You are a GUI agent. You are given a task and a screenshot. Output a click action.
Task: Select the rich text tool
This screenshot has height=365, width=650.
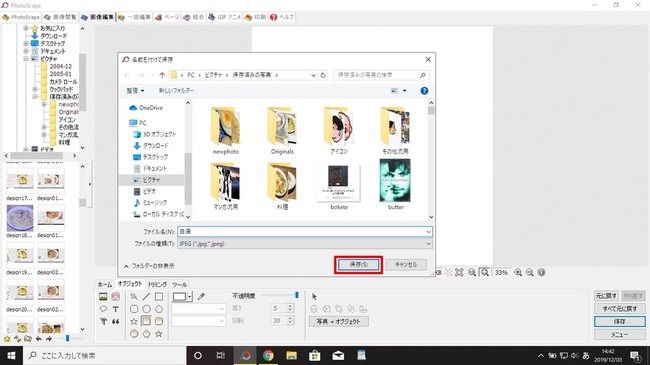103,321
